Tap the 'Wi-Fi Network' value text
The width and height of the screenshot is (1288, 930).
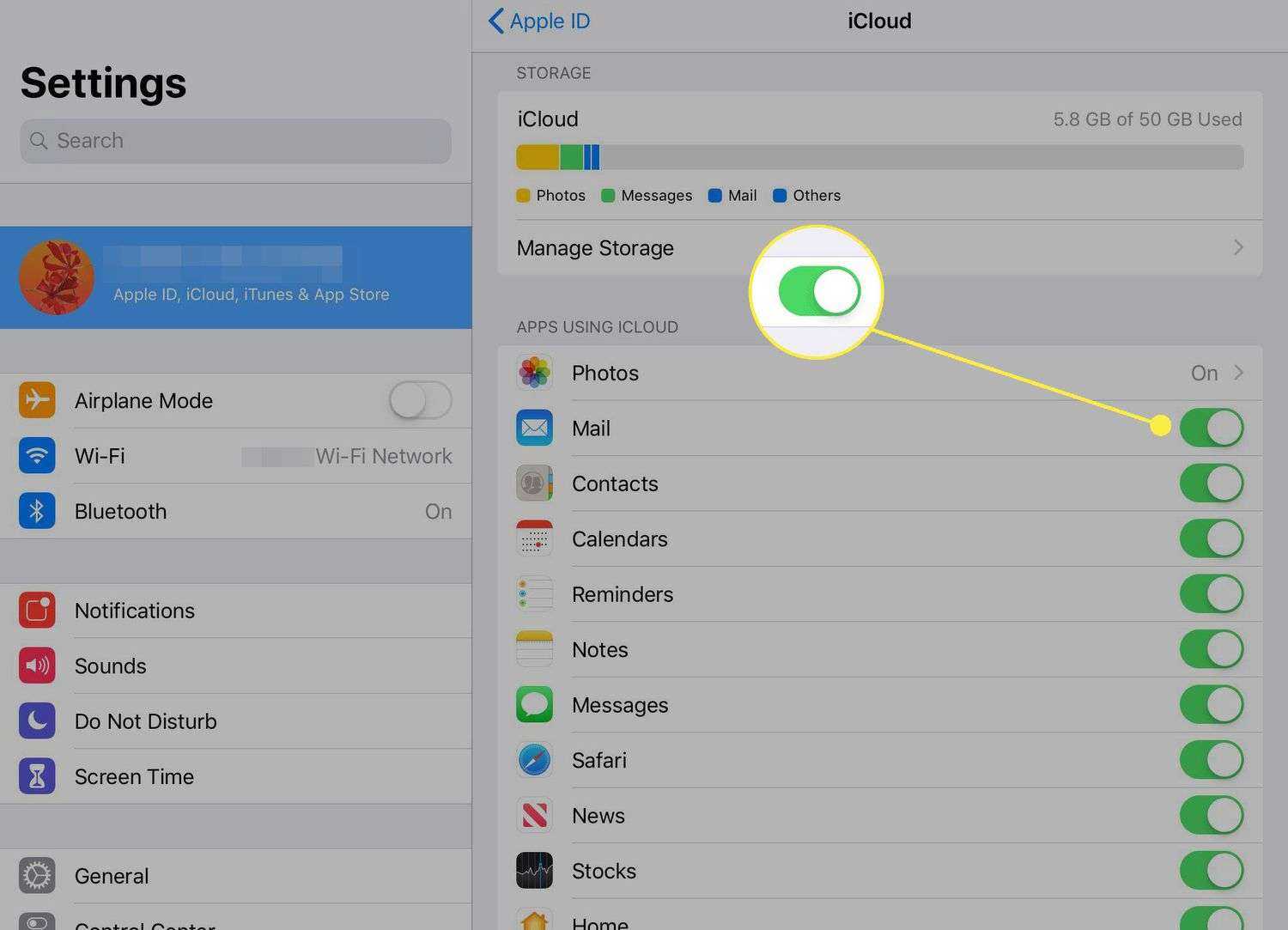click(384, 456)
